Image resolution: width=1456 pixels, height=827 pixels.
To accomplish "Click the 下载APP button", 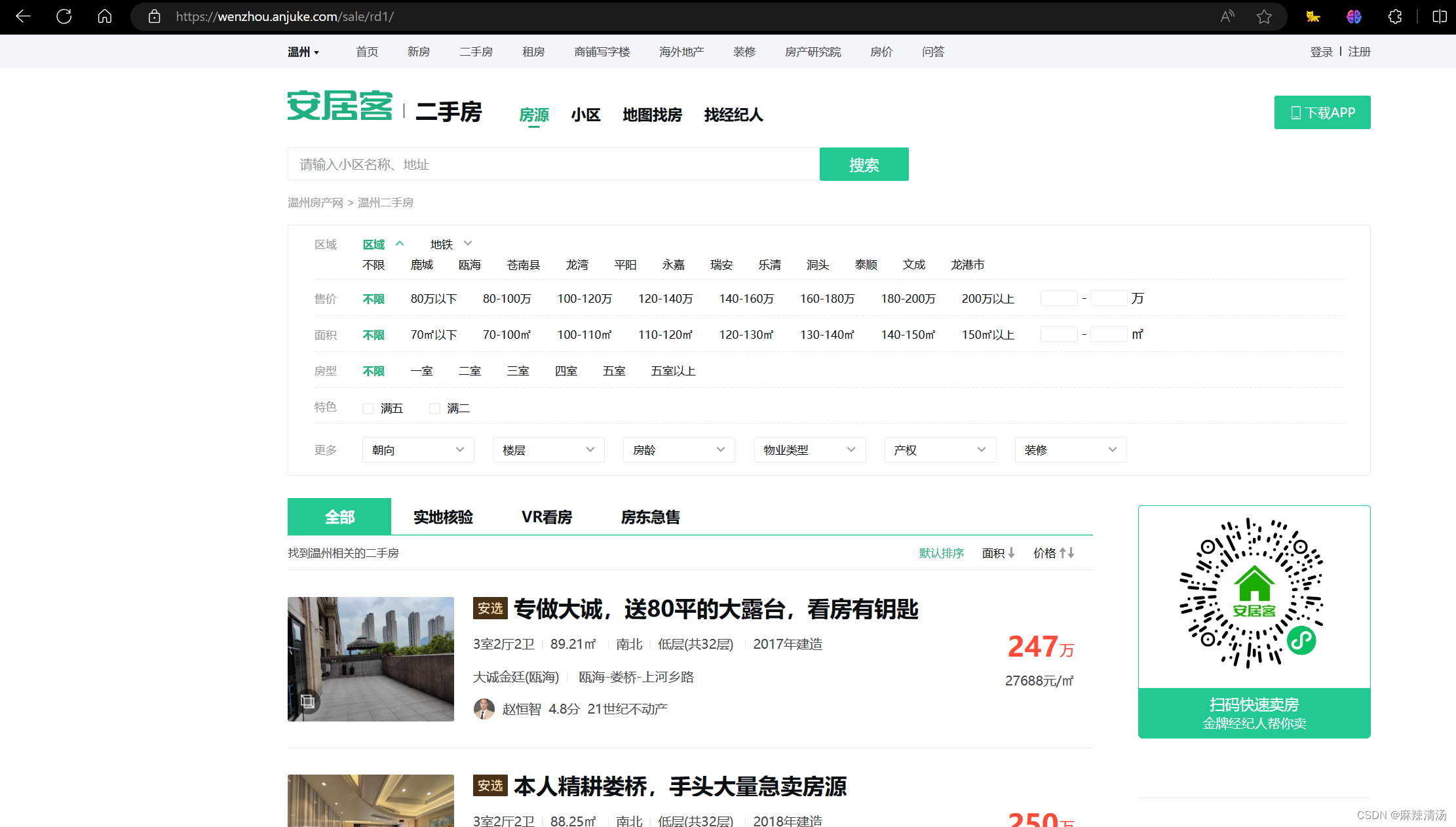I will point(1322,113).
